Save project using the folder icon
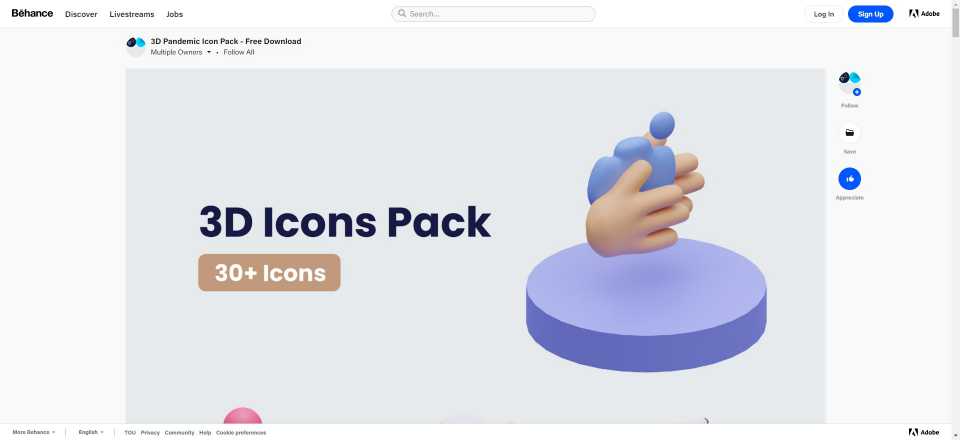 [849, 132]
